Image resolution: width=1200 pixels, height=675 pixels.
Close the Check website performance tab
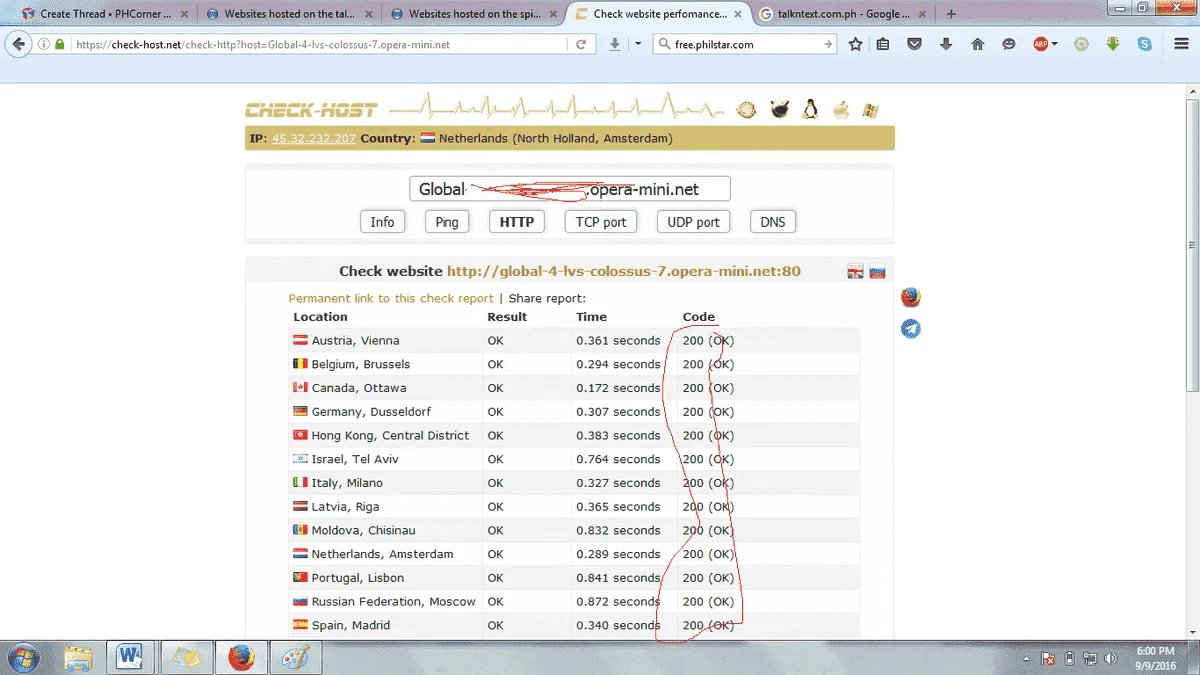tap(737, 14)
